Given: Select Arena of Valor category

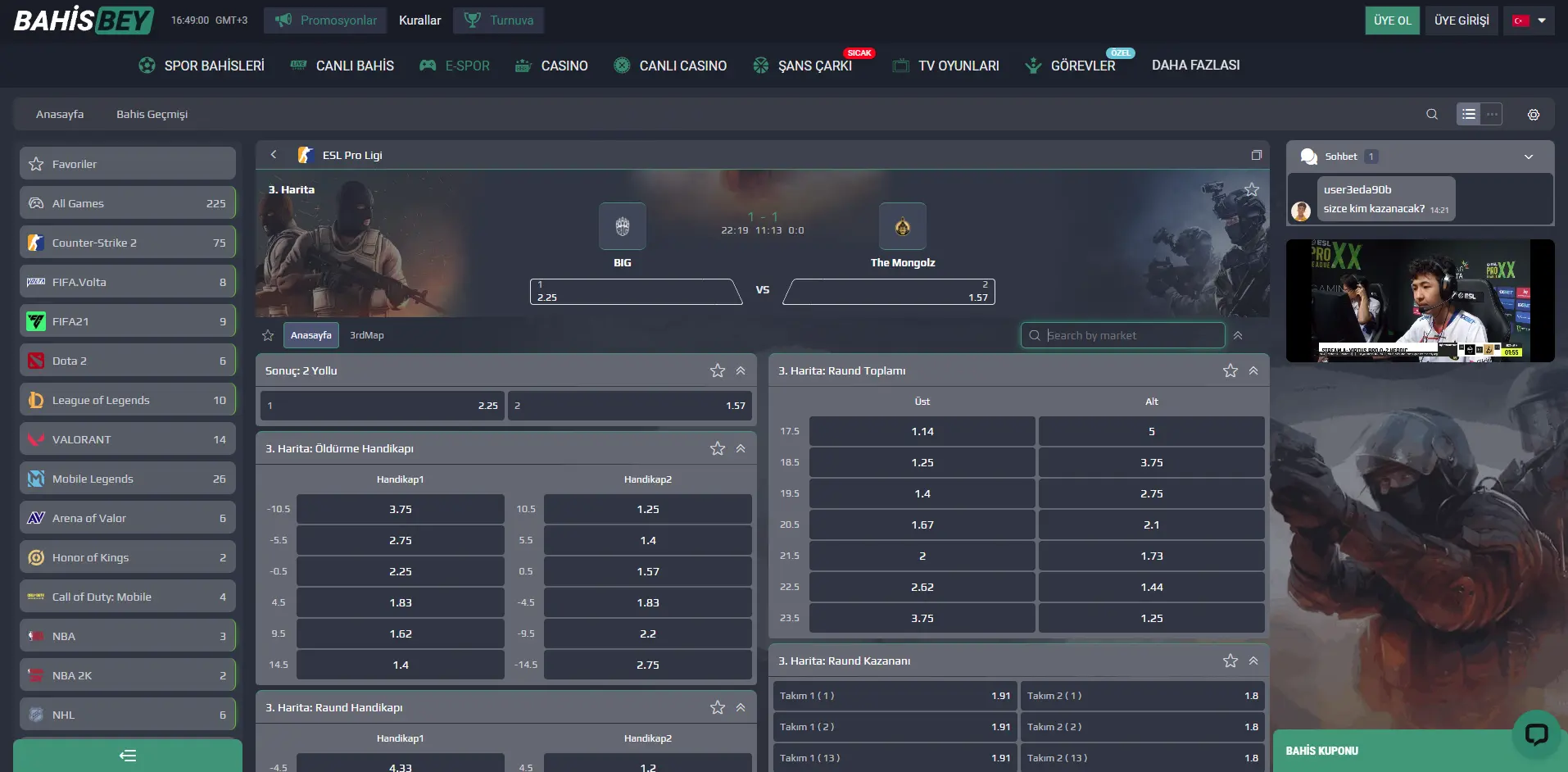Looking at the screenshot, I should coord(128,518).
